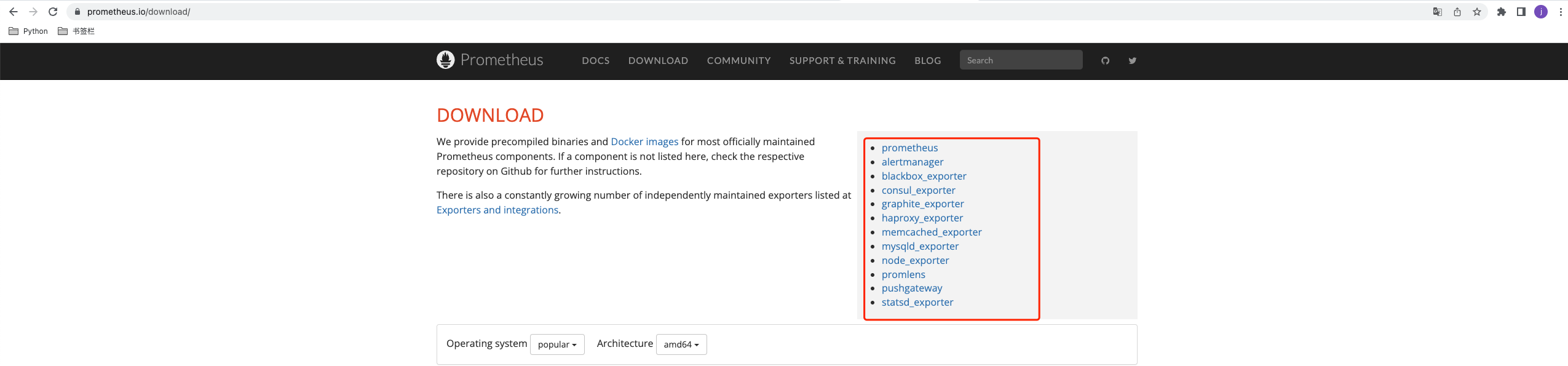Open the SUPPORT & TRAINING navigation item
1568x366 pixels.
pyautogui.click(x=842, y=60)
